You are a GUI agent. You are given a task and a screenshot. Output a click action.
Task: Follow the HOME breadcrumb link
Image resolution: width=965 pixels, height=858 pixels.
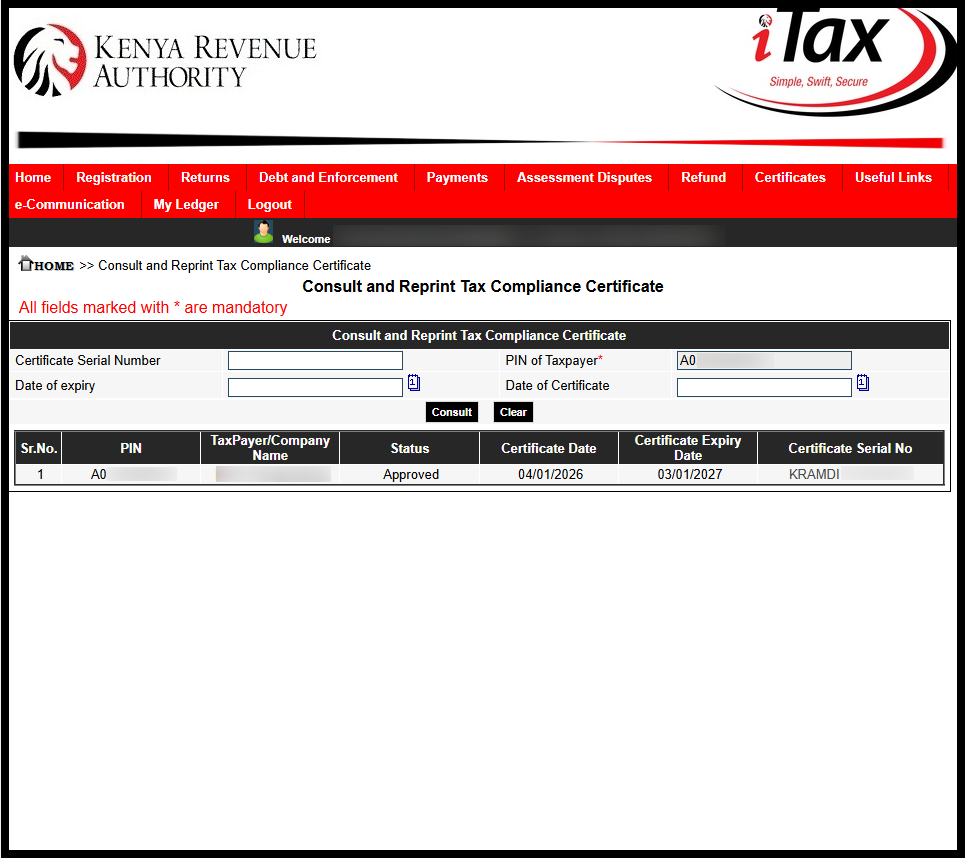coord(52,265)
